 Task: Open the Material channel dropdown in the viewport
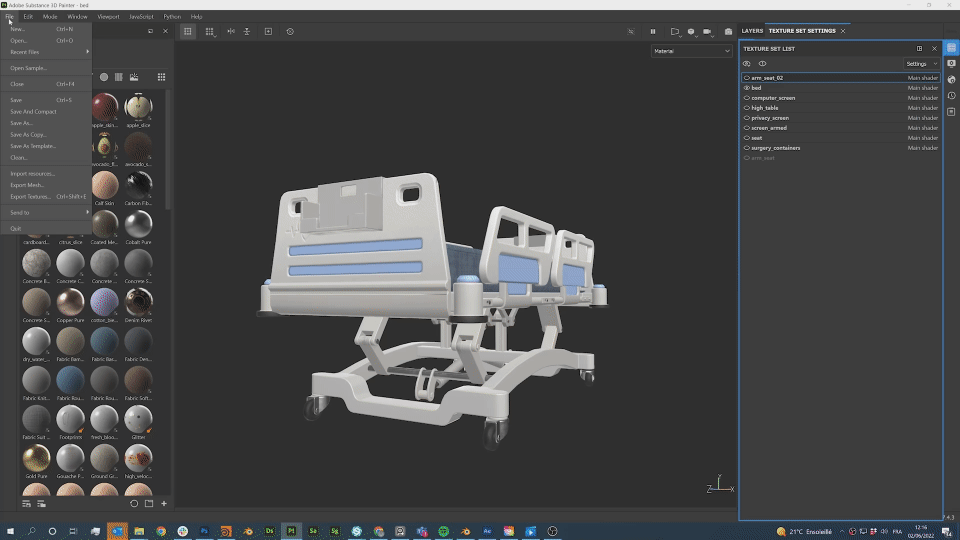[691, 51]
